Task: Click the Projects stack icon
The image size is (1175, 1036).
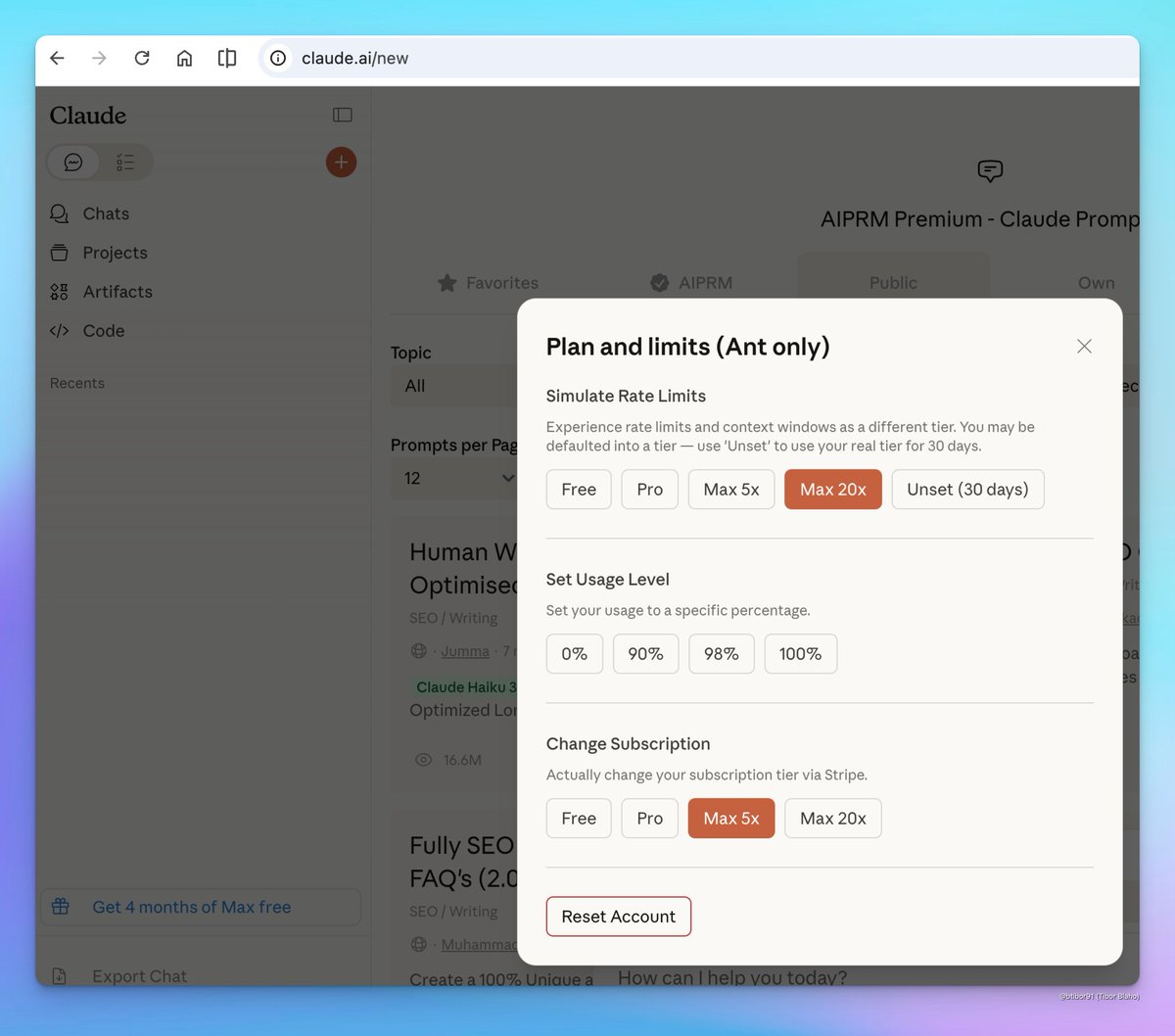Action: pos(60,253)
